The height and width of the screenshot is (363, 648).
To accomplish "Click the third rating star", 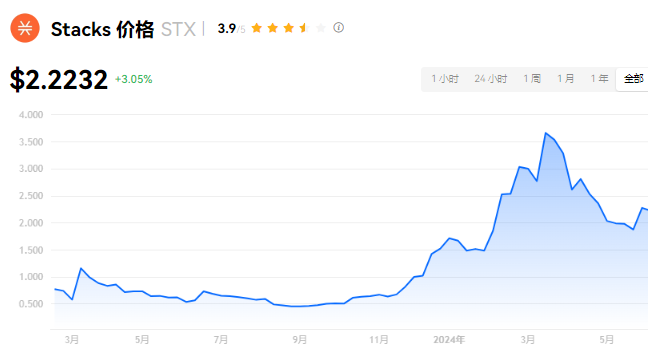I will coord(288,28).
